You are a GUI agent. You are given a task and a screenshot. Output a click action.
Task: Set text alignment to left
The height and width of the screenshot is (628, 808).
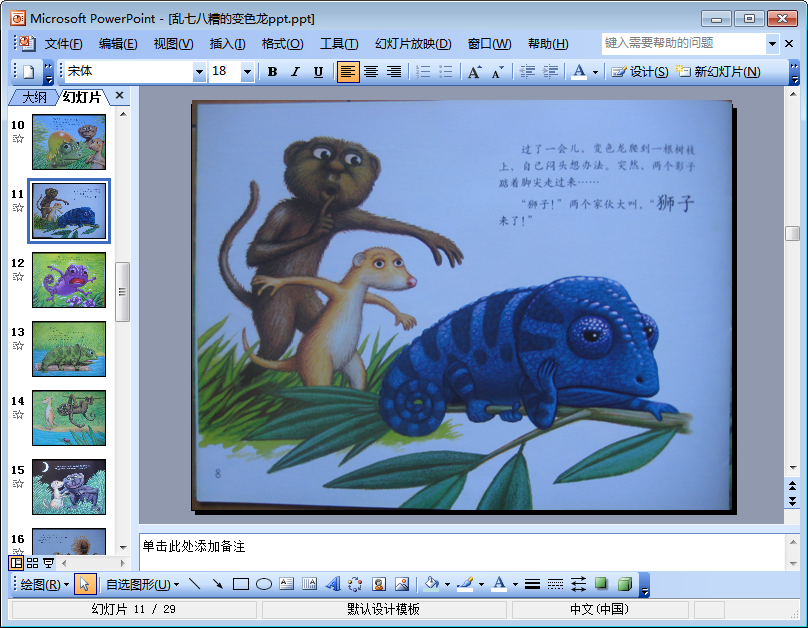pyautogui.click(x=348, y=72)
